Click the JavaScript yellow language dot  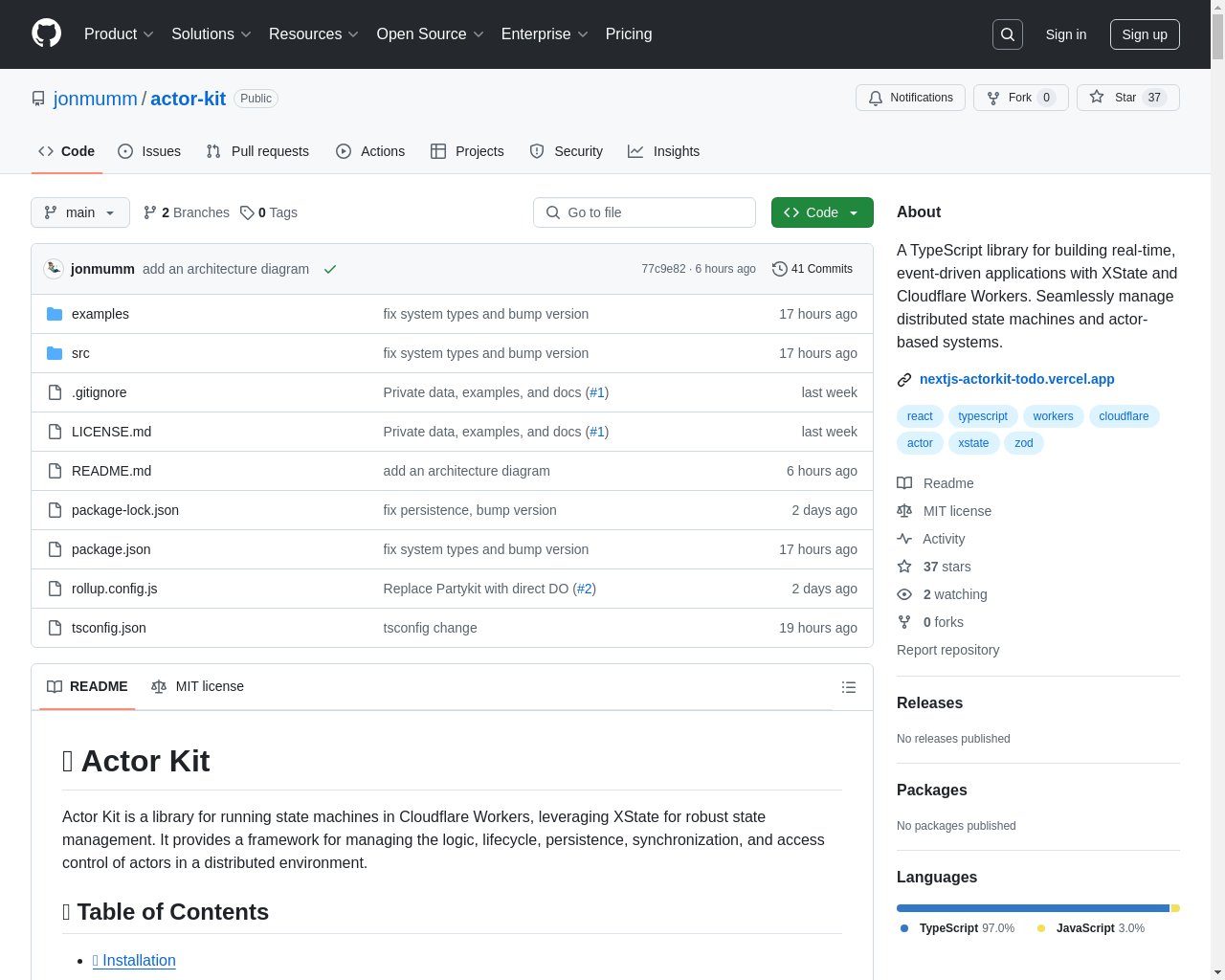coord(1041,928)
